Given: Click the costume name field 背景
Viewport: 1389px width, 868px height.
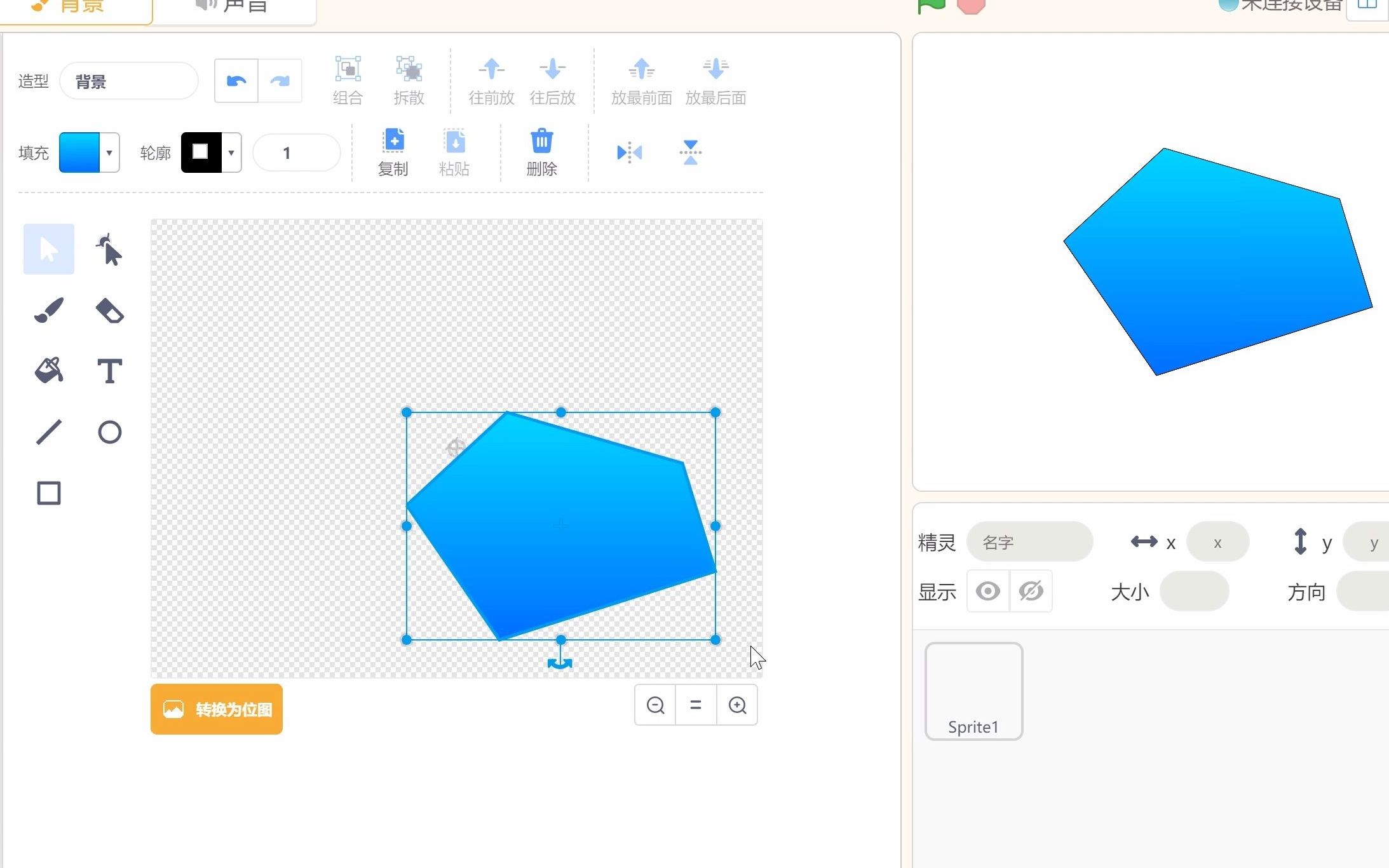Looking at the screenshot, I should click(129, 81).
